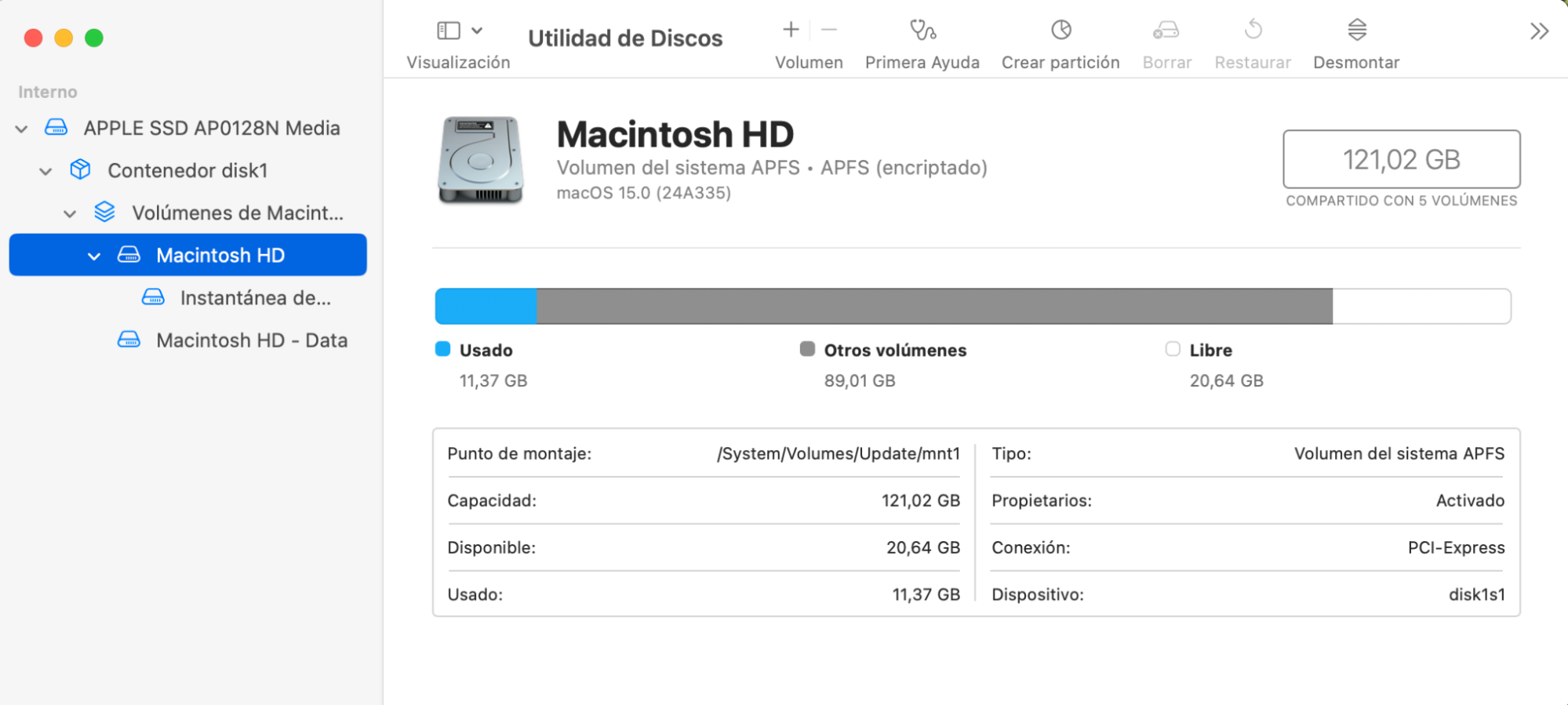
Task: Run Primera Ayuda stethoscope icon
Action: 922,30
